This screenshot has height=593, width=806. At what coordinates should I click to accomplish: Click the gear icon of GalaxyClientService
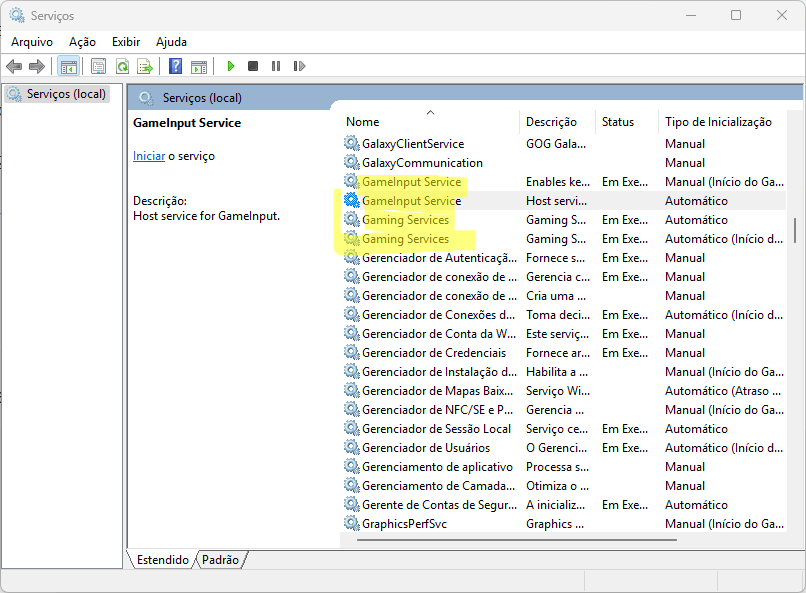pos(352,143)
